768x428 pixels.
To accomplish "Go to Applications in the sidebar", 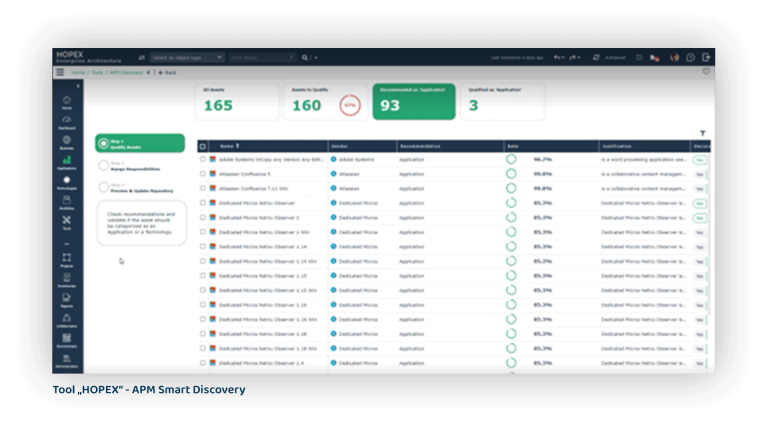I will (67, 160).
